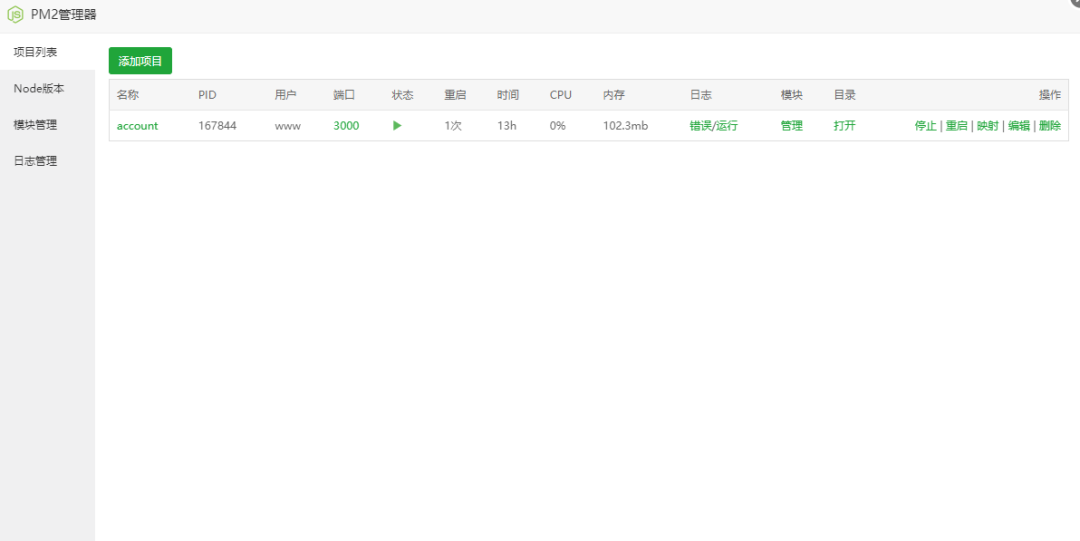This screenshot has height=541, width=1080.
Task: Click the Node.js logo icon
Action: 15,14
